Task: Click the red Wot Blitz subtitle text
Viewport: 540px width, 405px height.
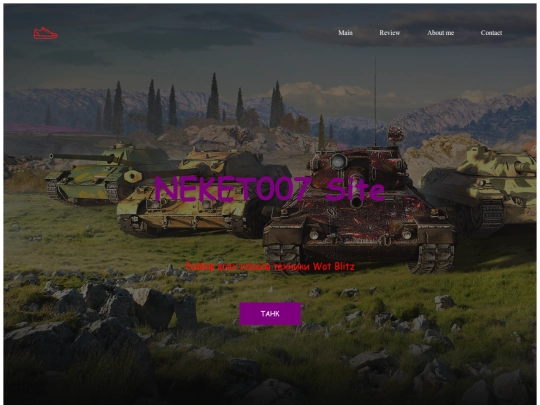Action: pos(270,266)
